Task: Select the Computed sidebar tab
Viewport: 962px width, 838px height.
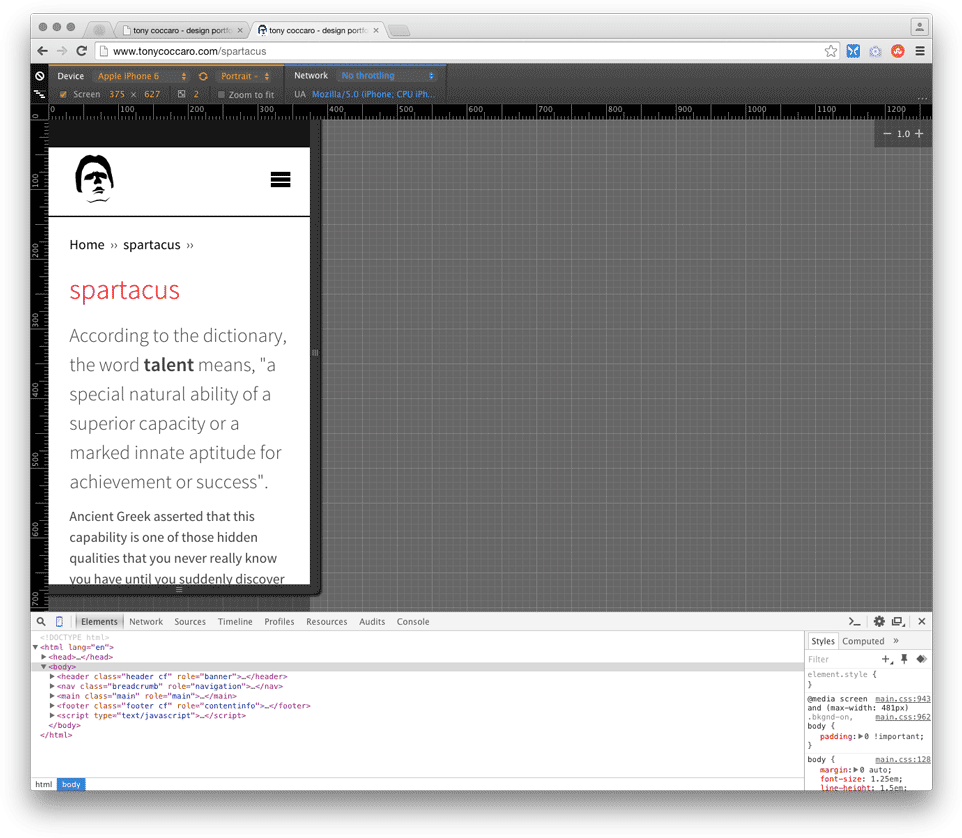Action: (x=863, y=641)
